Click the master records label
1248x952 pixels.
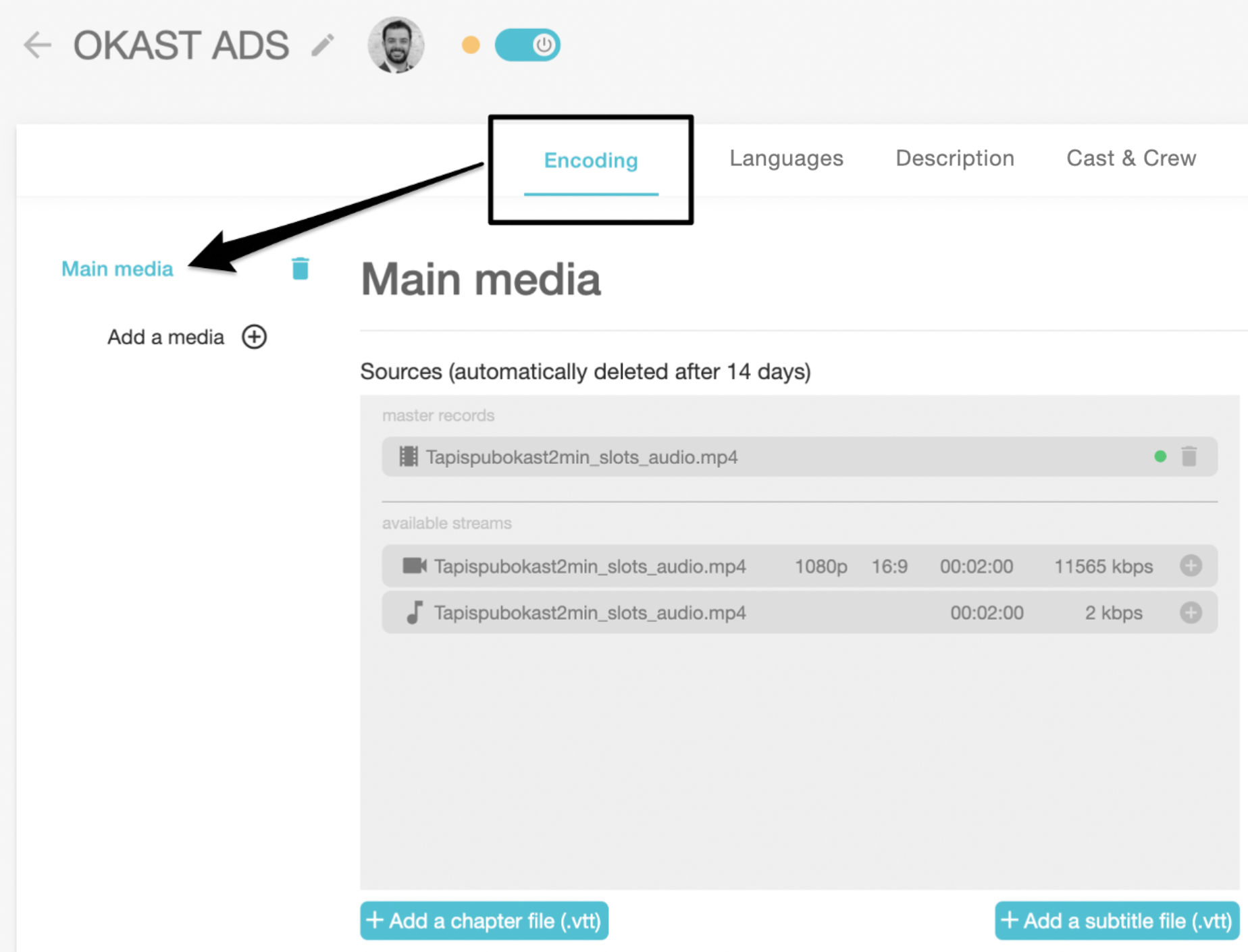coord(438,415)
